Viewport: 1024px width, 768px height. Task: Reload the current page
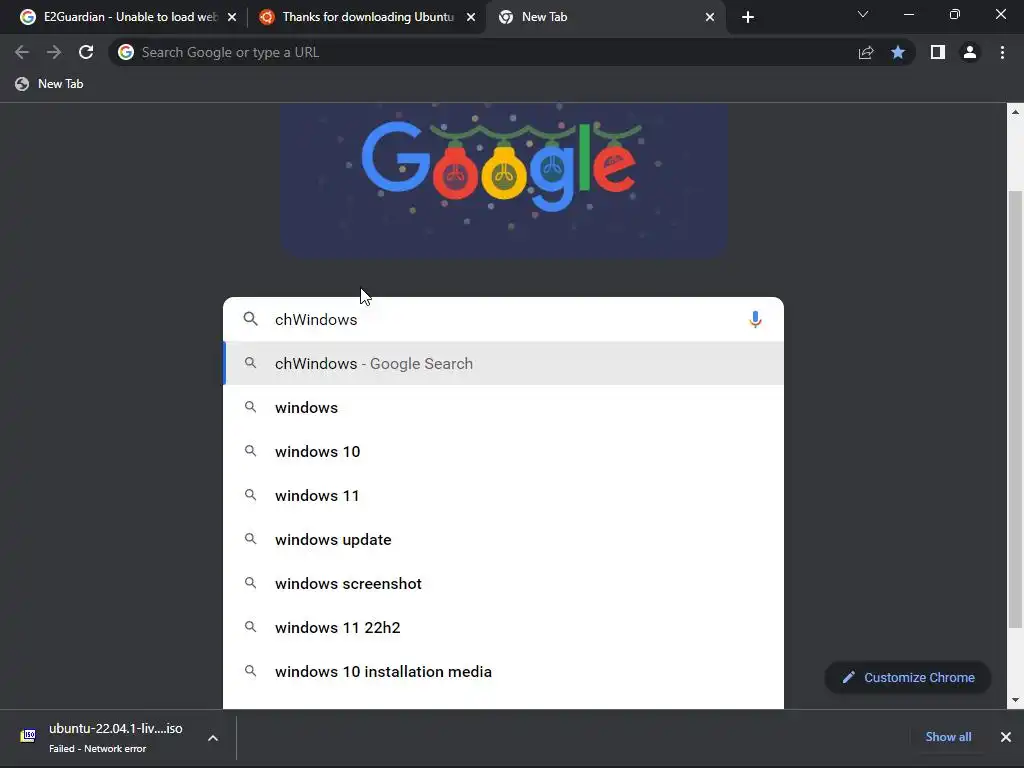point(86,52)
